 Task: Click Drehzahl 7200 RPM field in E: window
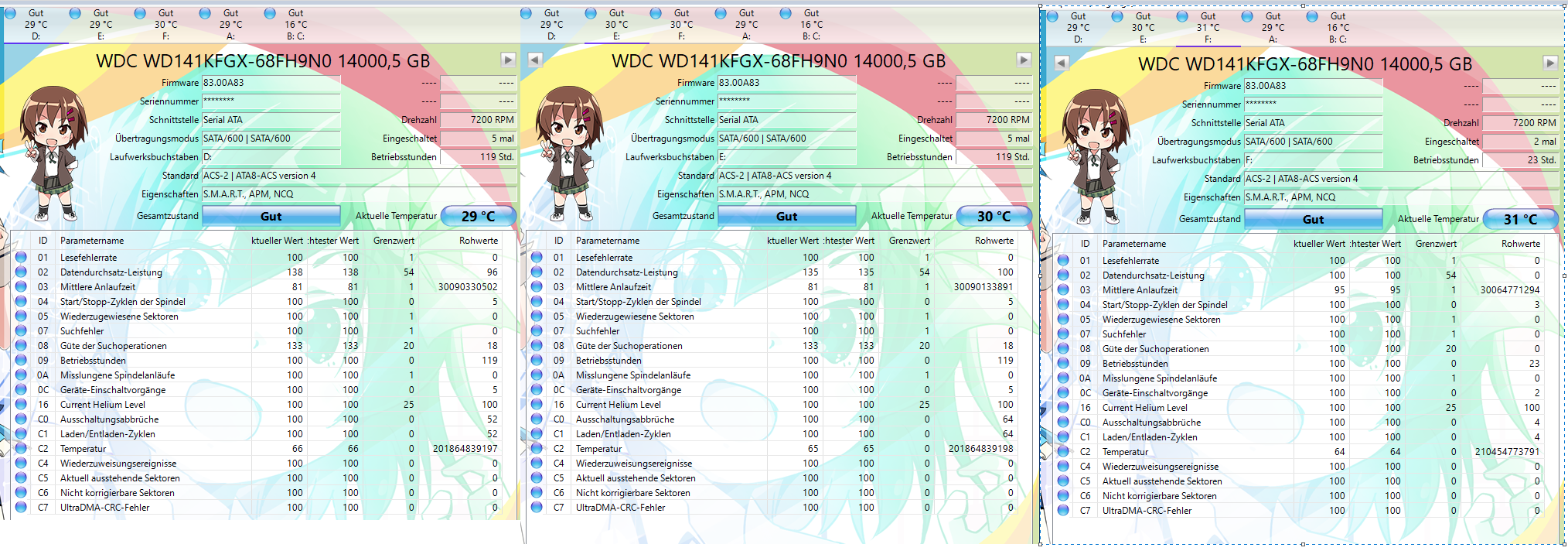click(994, 120)
